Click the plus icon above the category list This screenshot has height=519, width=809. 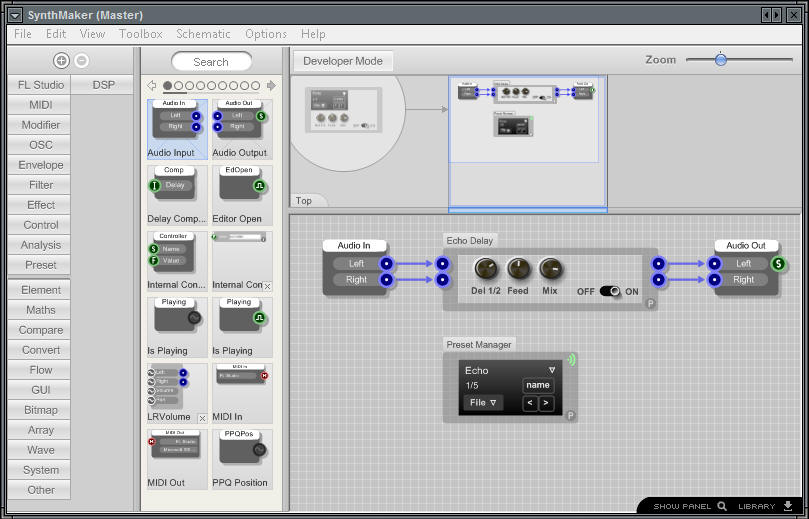pos(61,61)
